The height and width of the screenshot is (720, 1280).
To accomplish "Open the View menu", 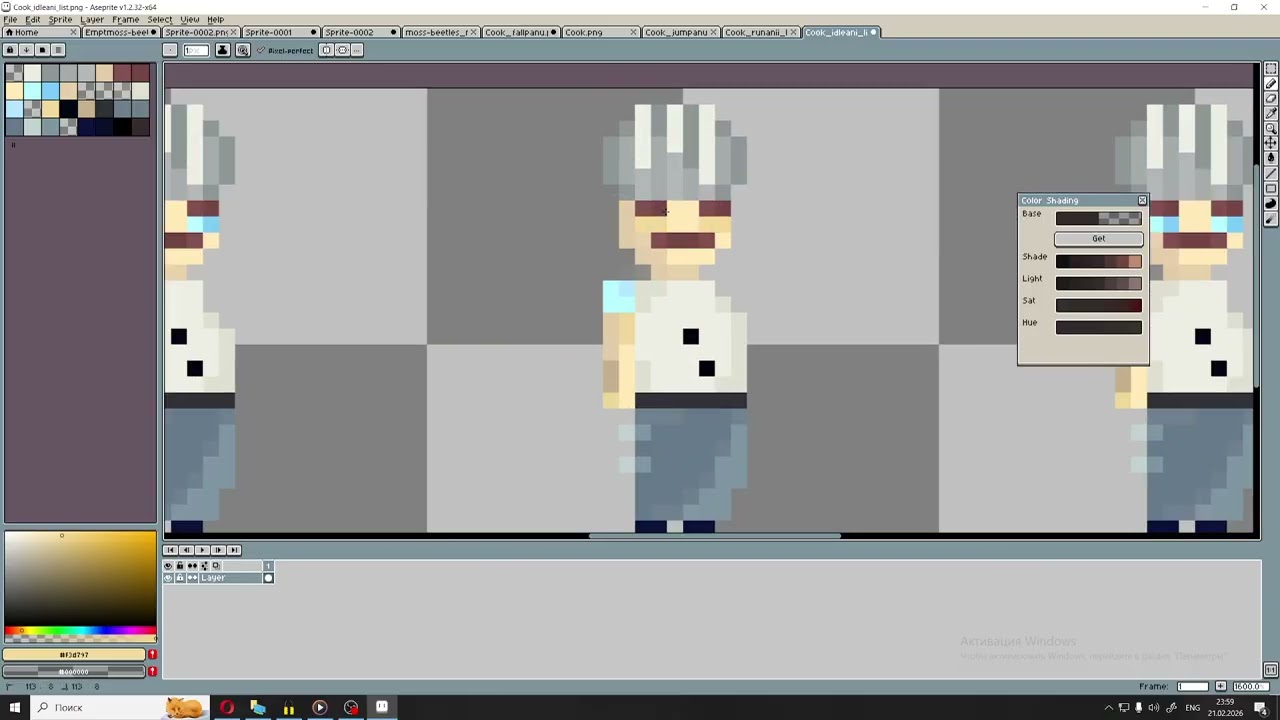I will pyautogui.click(x=189, y=19).
